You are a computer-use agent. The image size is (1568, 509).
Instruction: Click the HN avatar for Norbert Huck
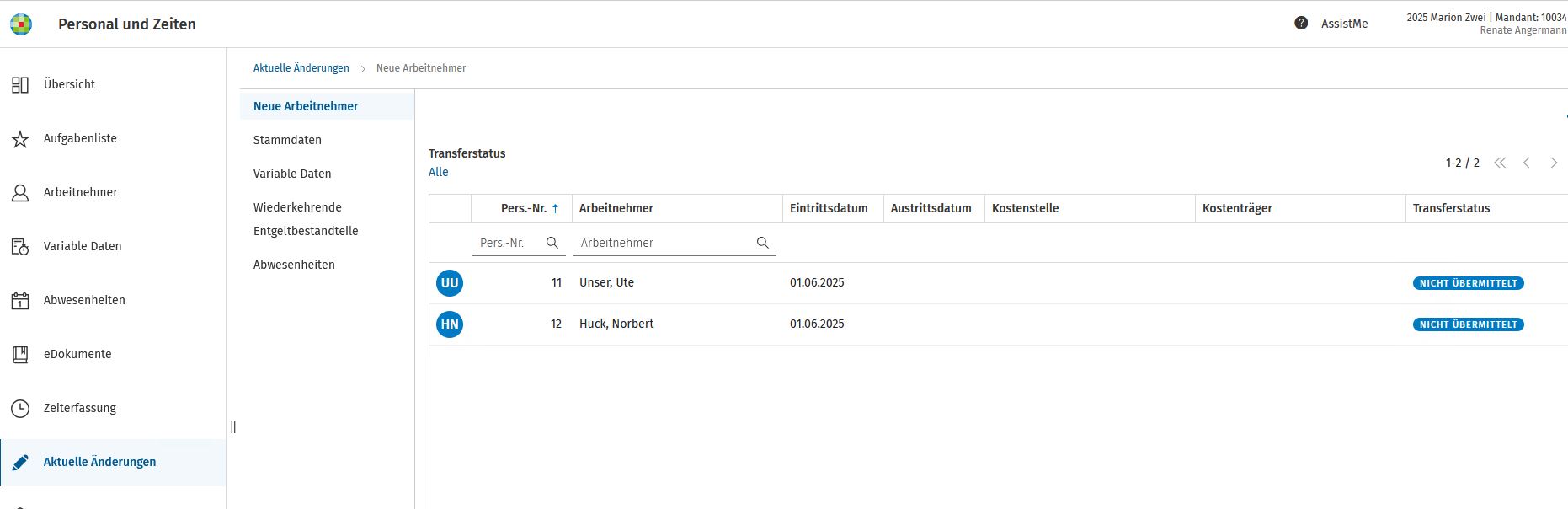pos(450,324)
